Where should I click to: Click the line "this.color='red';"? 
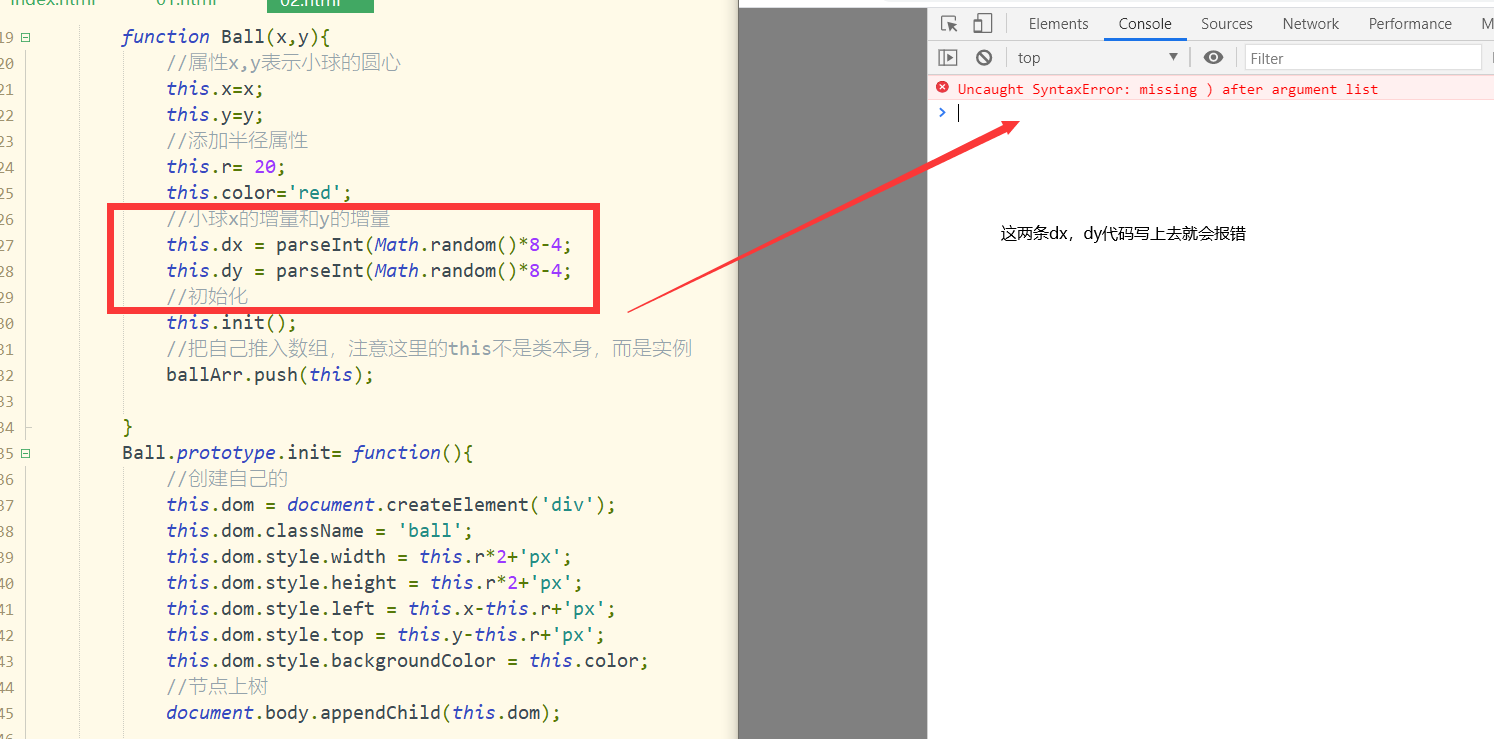tap(259, 193)
